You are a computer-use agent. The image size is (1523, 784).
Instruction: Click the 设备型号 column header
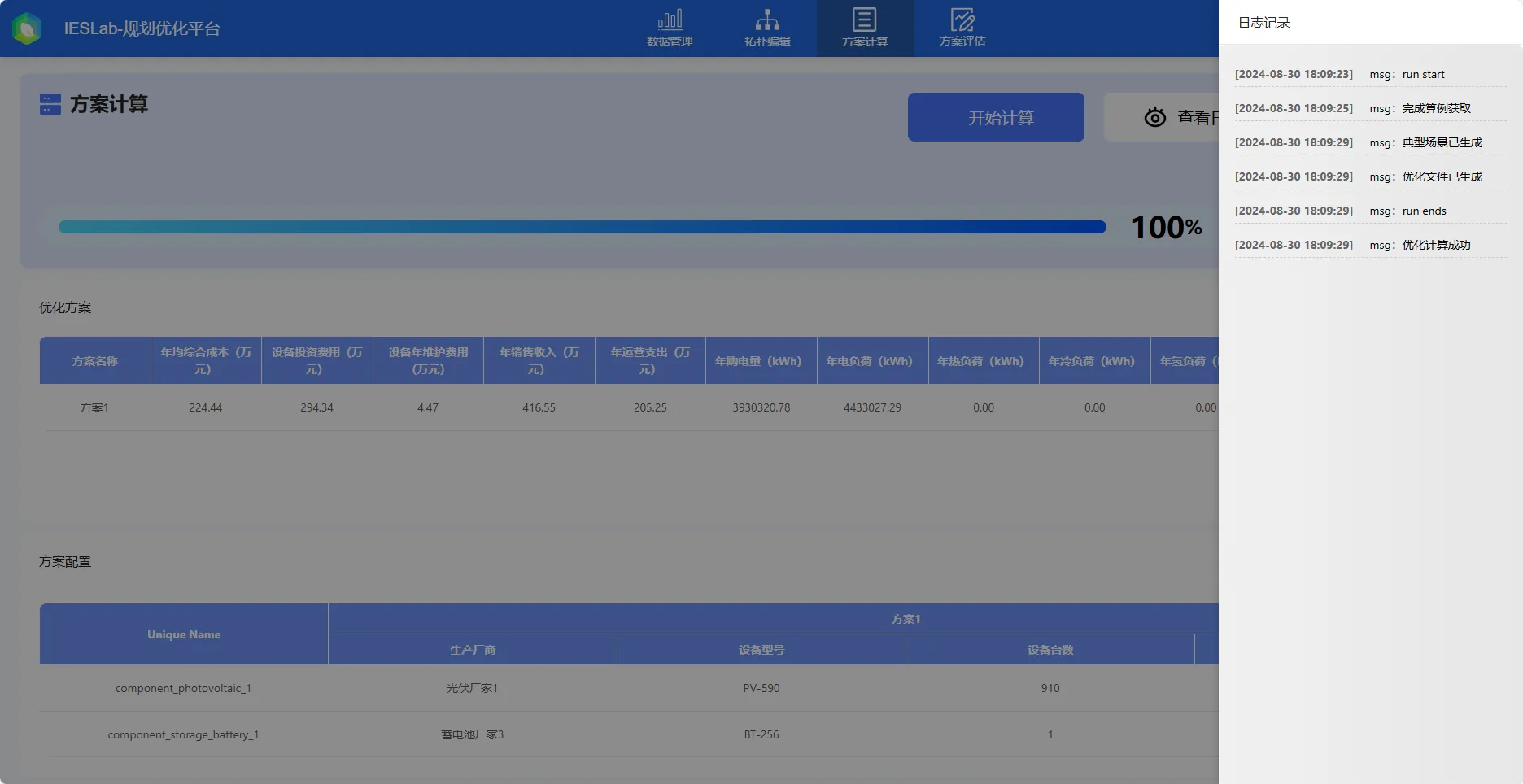point(761,650)
